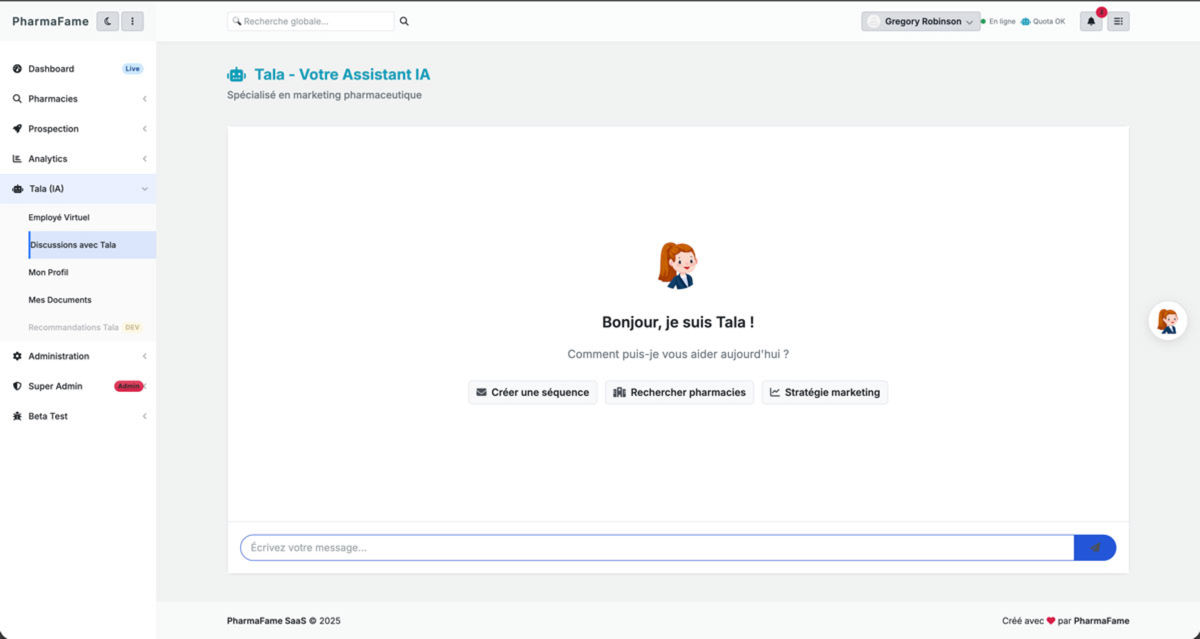
Task: Open Mes Documents from the sidebar
Action: 60,299
